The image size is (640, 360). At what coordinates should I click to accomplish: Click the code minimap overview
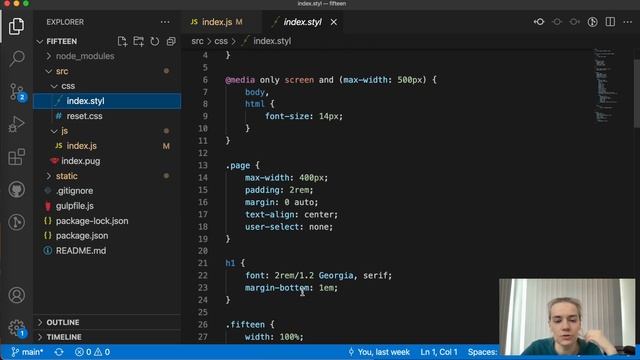coord(606,86)
